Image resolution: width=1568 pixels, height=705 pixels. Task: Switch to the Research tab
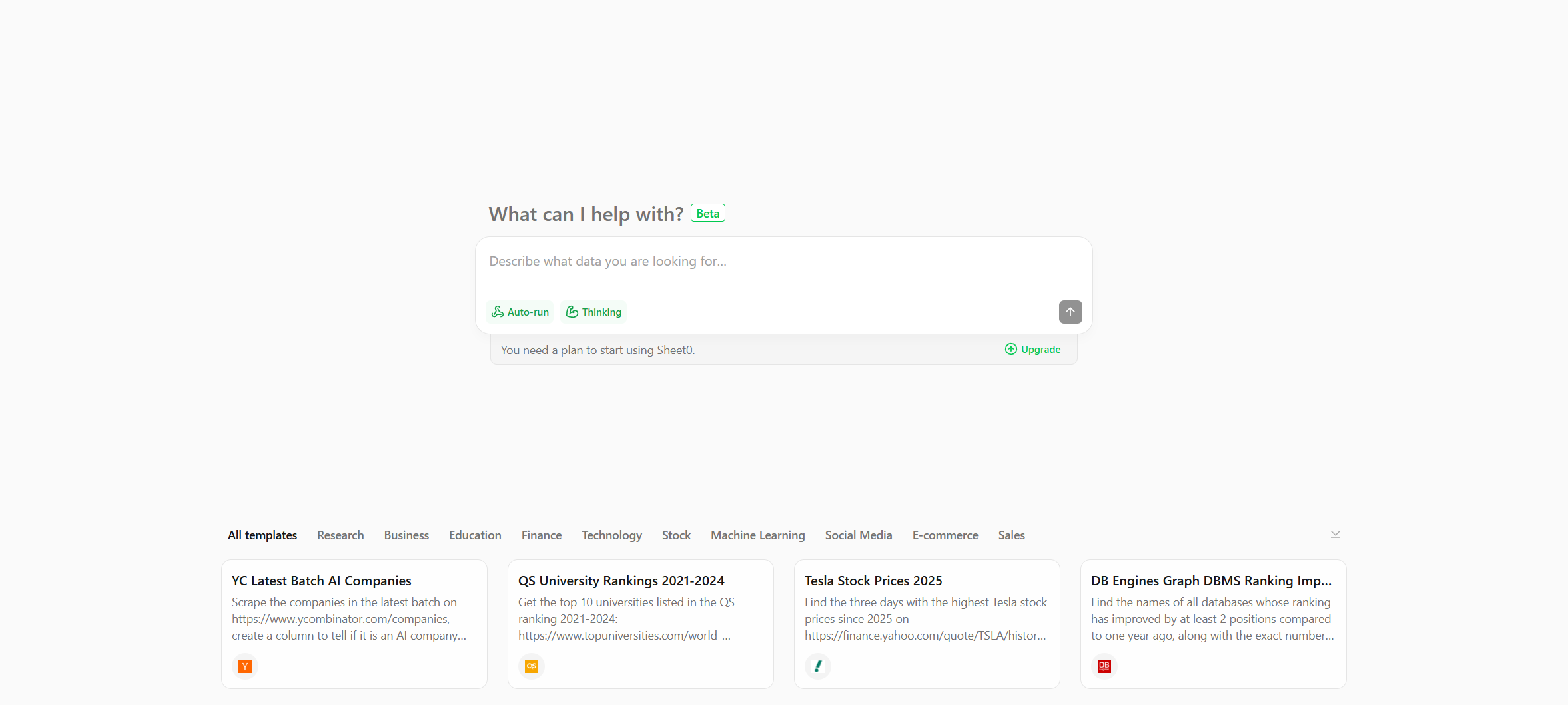click(x=340, y=535)
